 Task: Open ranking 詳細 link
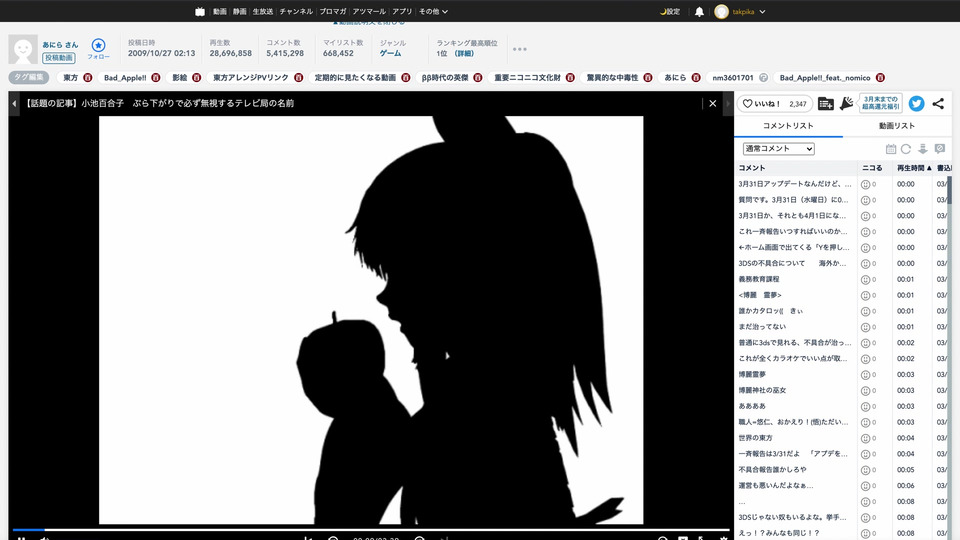pyautogui.click(x=464, y=53)
